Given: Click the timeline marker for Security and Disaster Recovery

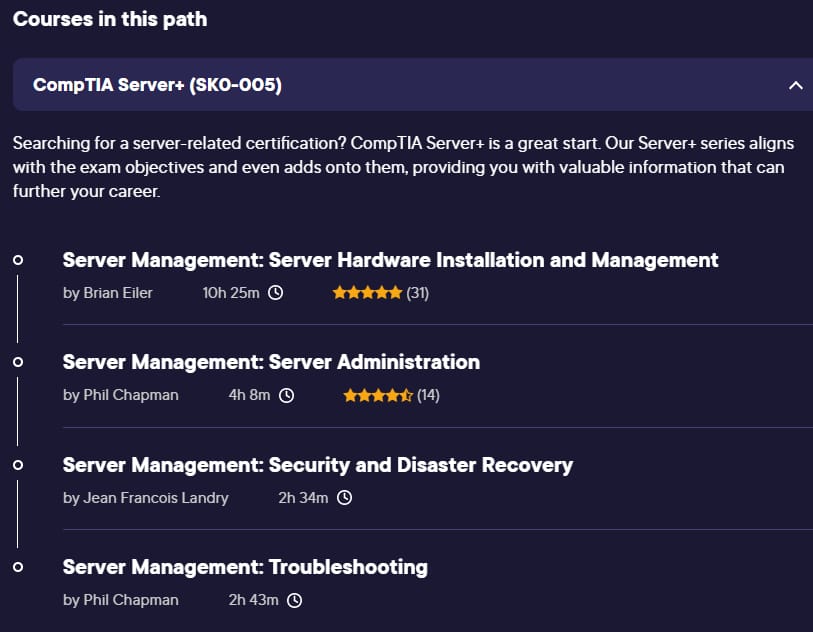Looking at the screenshot, I should click(18, 465).
